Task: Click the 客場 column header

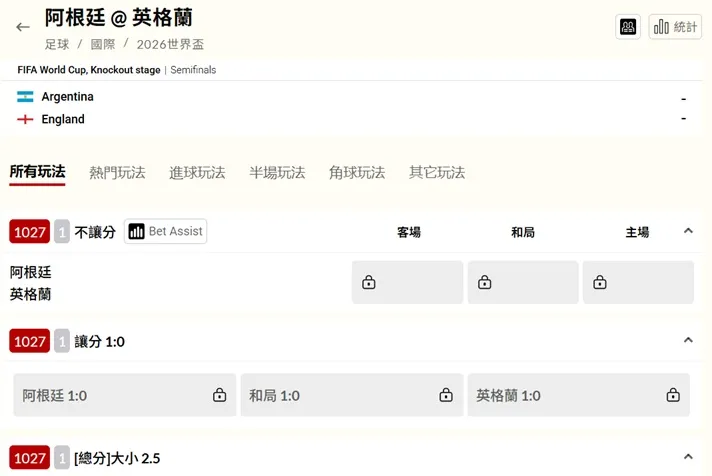Action: pos(409,233)
